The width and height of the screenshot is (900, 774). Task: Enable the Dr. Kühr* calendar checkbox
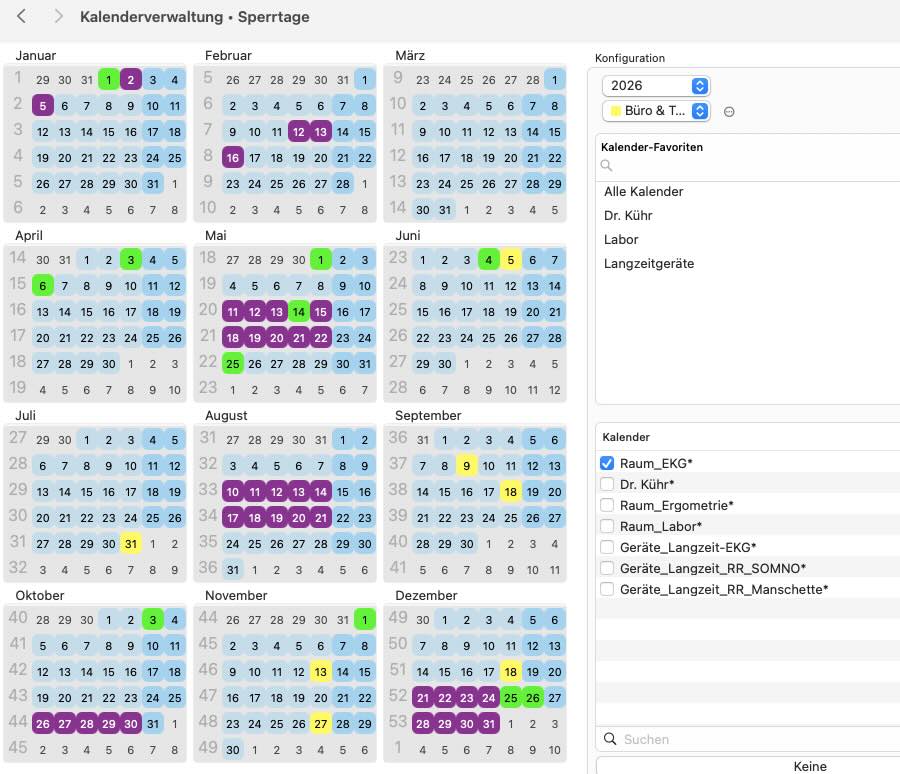[607, 484]
